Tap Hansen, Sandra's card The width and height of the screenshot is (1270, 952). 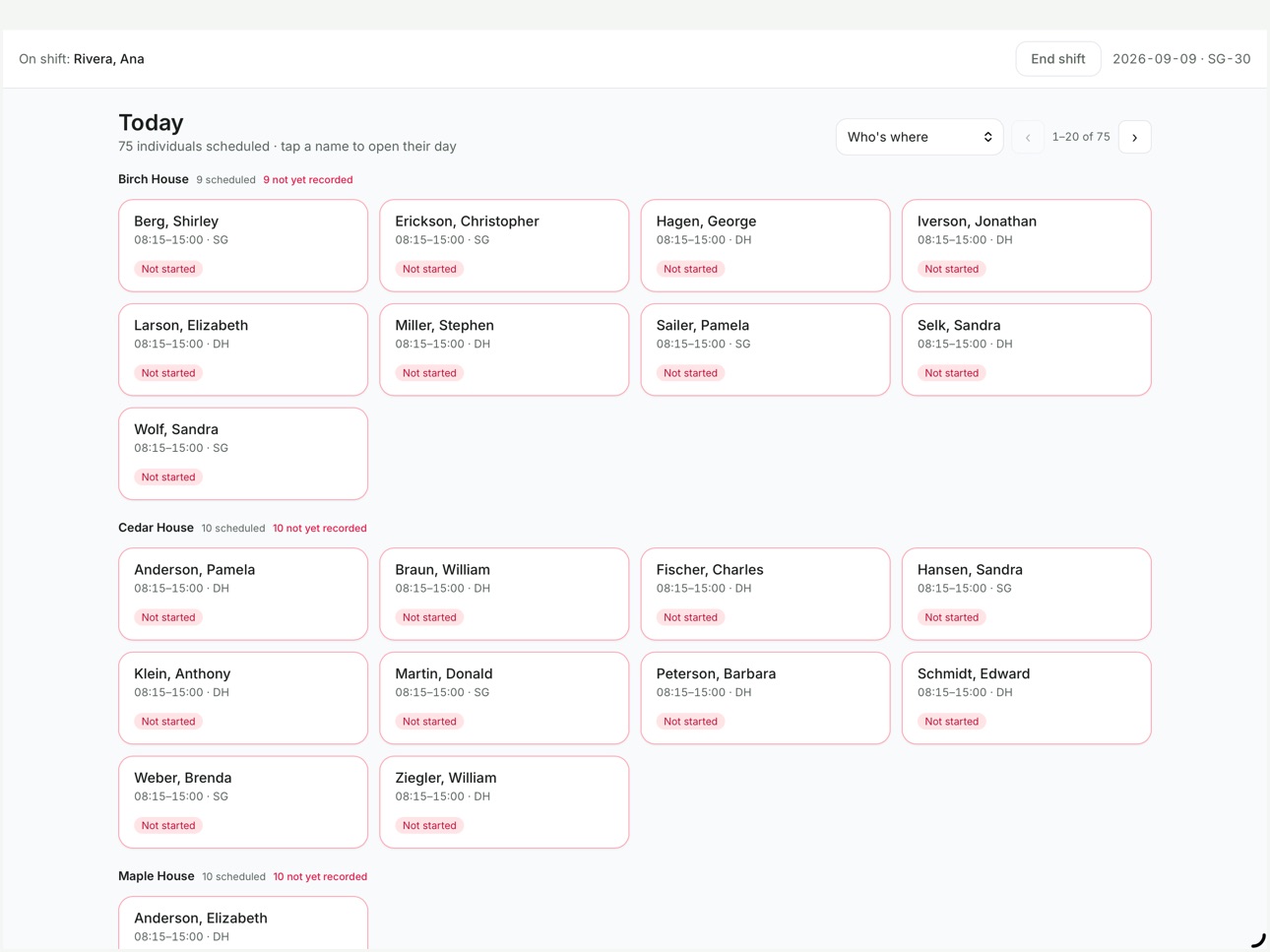pos(1026,594)
